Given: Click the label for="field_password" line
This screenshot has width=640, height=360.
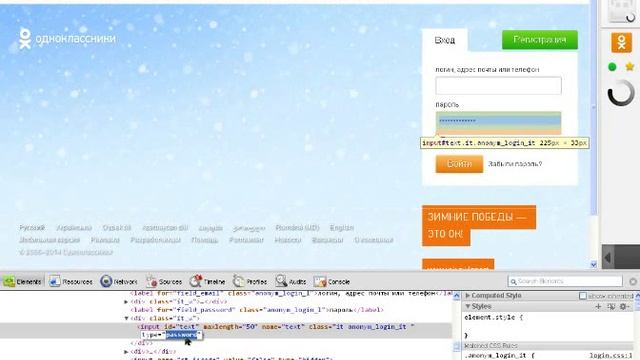Looking at the screenshot, I should [257, 310].
